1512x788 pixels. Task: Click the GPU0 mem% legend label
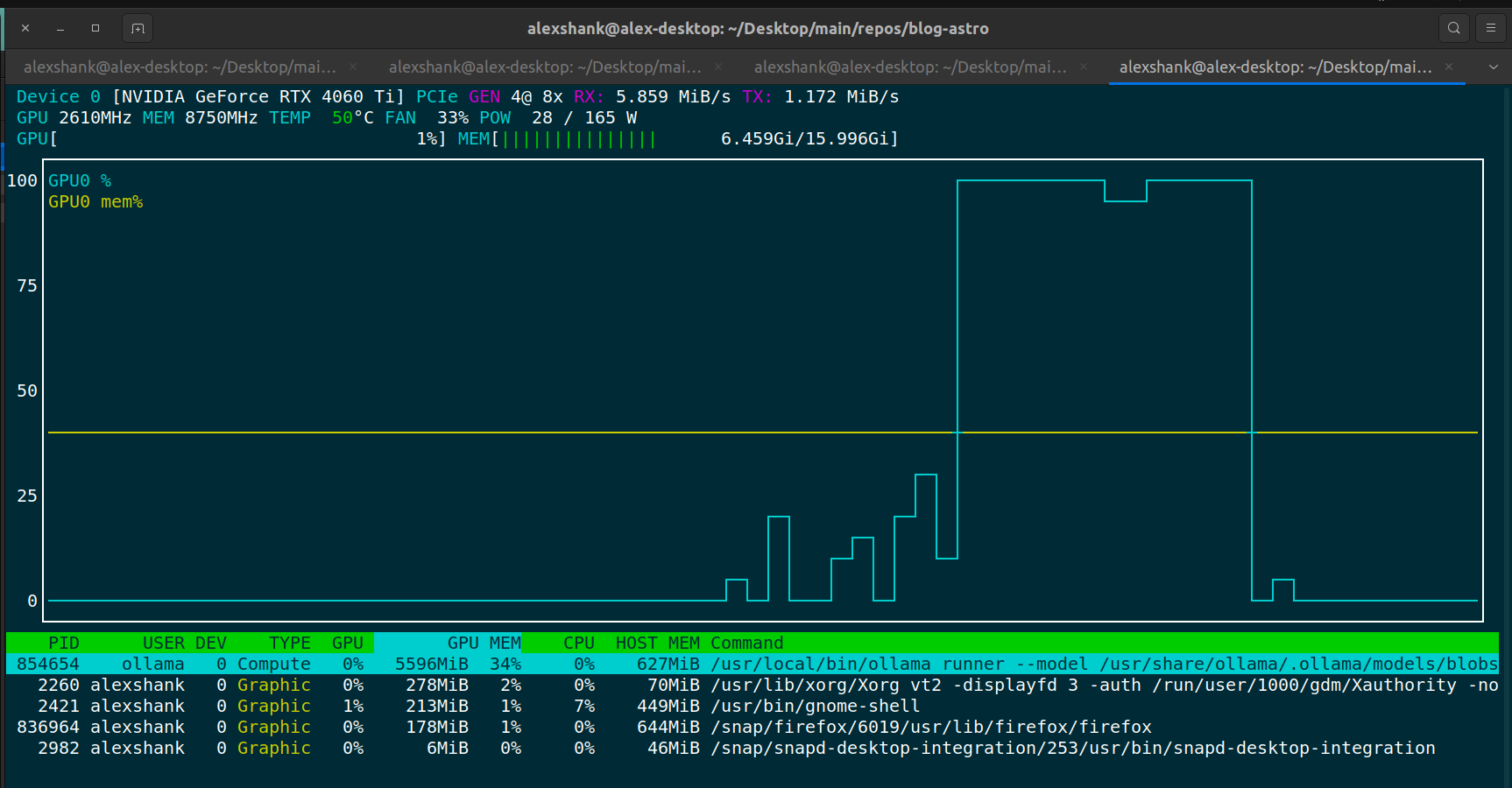(96, 201)
